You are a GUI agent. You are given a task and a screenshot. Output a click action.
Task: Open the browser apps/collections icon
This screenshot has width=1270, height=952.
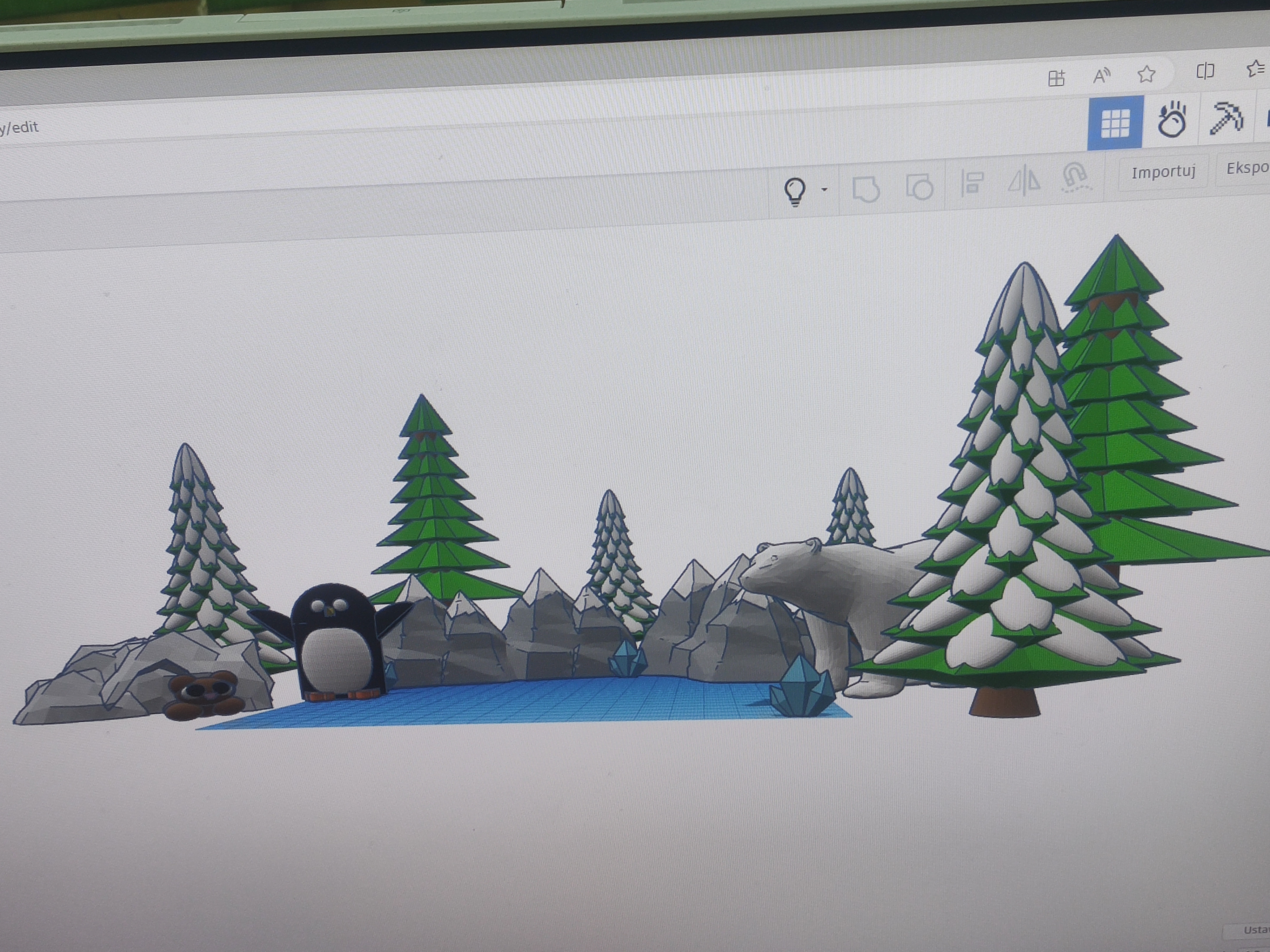click(1056, 78)
